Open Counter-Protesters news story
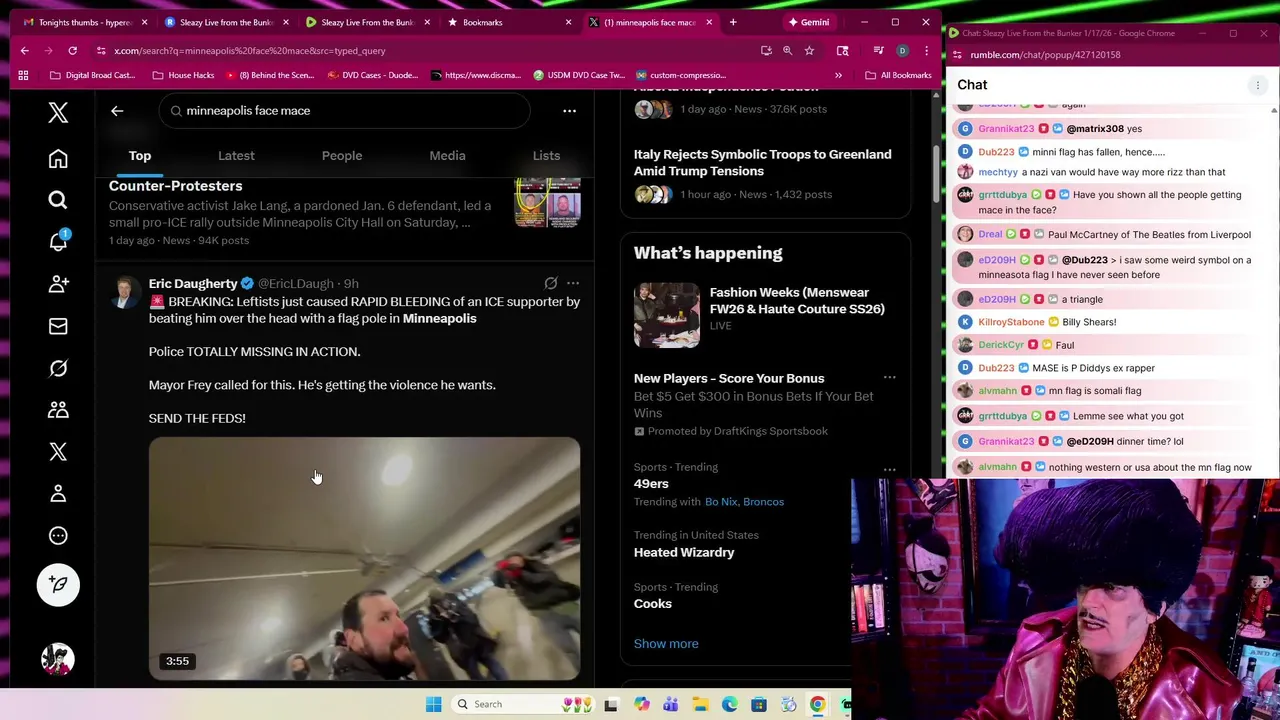The width and height of the screenshot is (1280, 720). (x=345, y=212)
